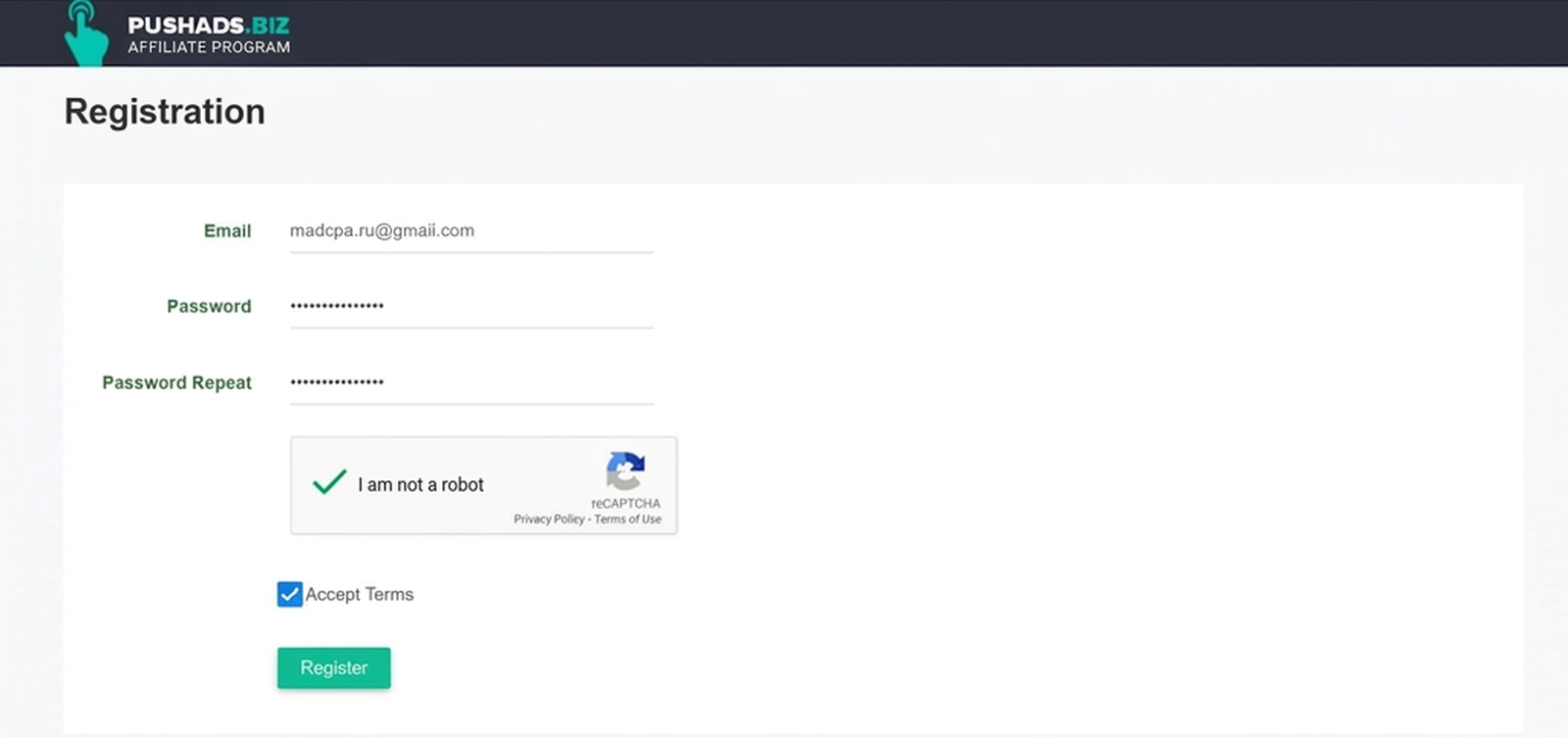The height and width of the screenshot is (738, 1568).
Task: Open the reCAPTCHA Privacy Policy link
Action: coord(549,519)
